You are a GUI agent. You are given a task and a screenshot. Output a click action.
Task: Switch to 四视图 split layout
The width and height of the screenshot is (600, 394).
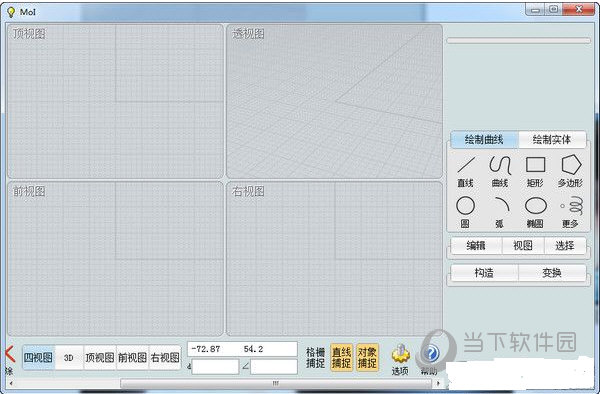39,357
